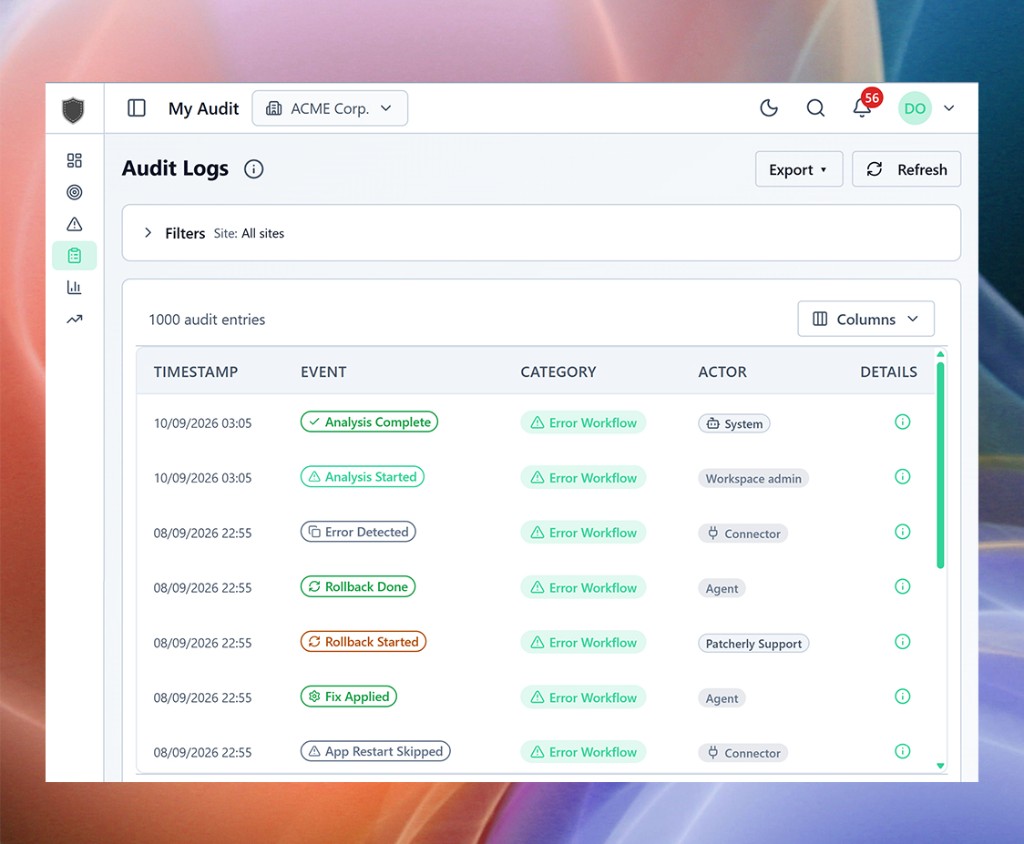Click the System actor tag
This screenshot has width=1024, height=844.
(x=734, y=424)
